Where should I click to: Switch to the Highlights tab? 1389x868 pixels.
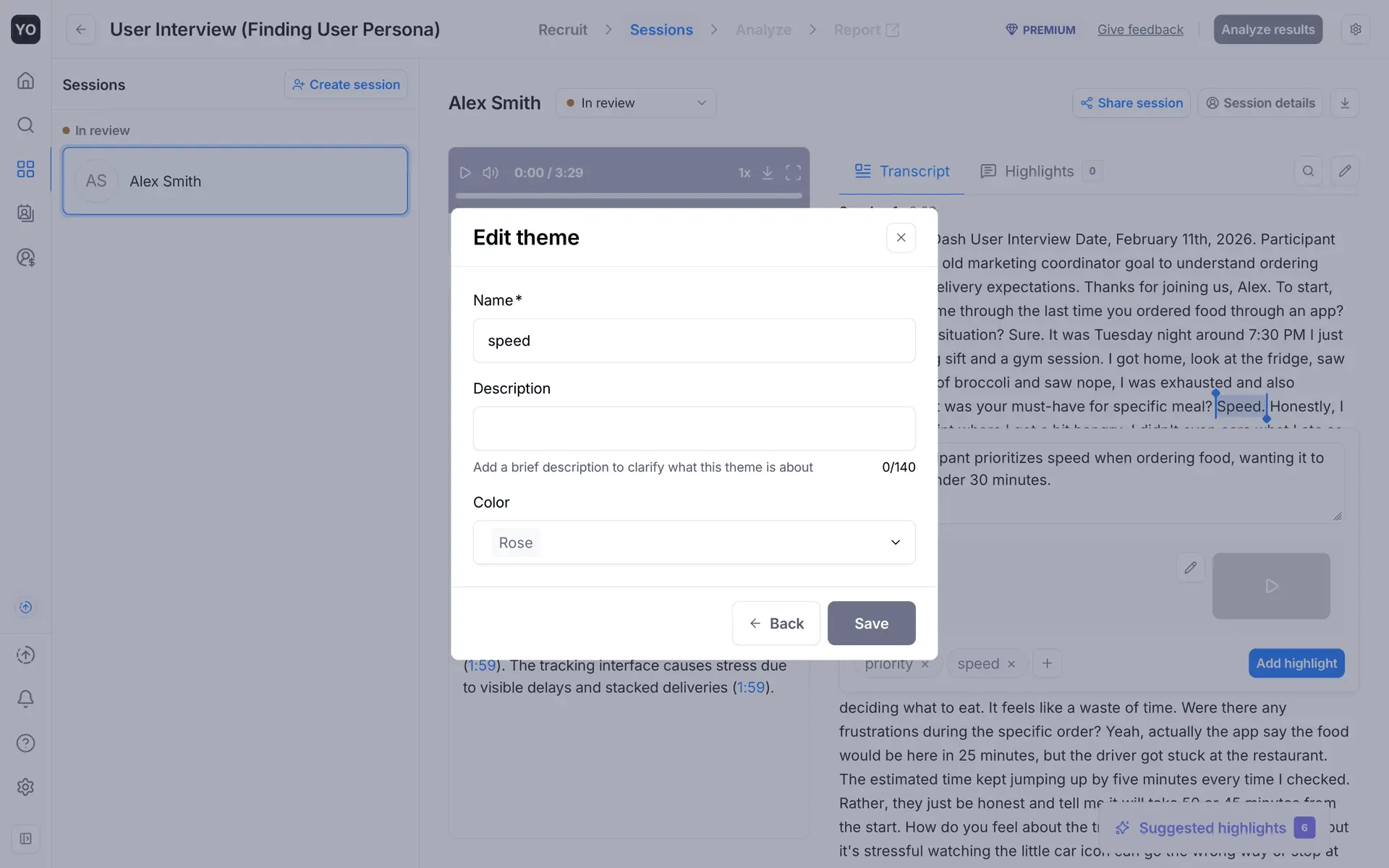tap(1039, 171)
